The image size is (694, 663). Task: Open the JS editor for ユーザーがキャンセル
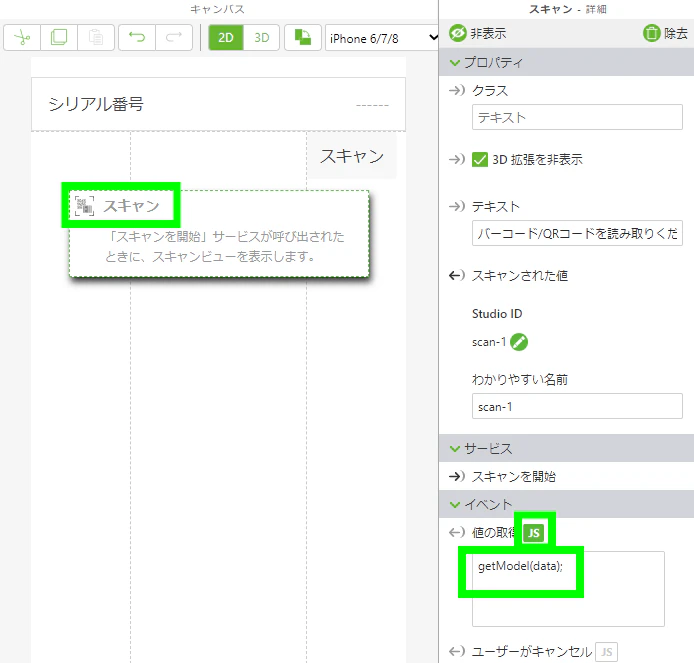(606, 651)
